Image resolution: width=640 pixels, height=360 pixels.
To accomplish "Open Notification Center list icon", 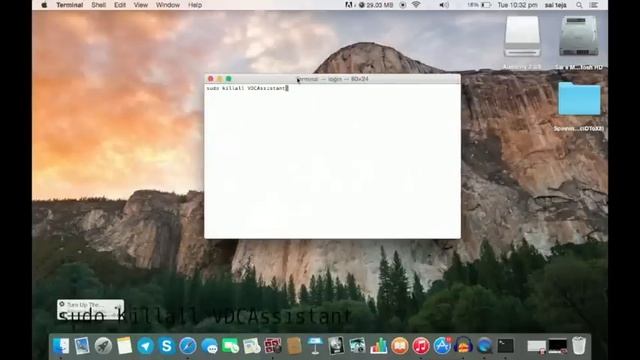I will tap(594, 5).
